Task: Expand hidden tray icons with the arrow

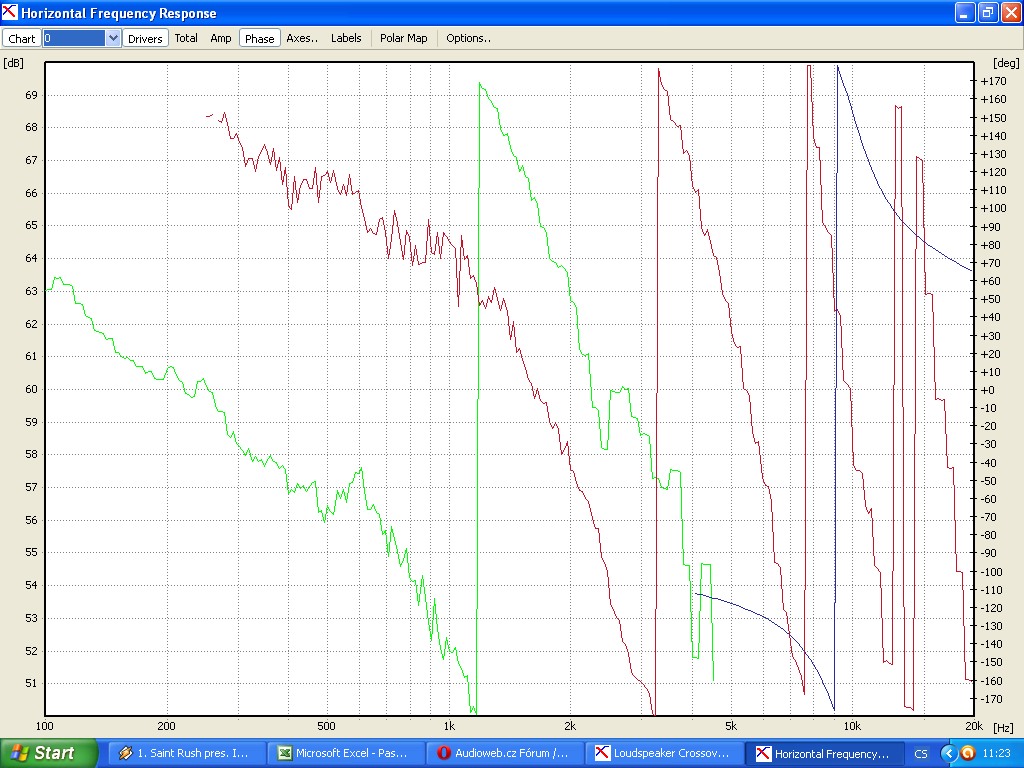Action: [948, 753]
